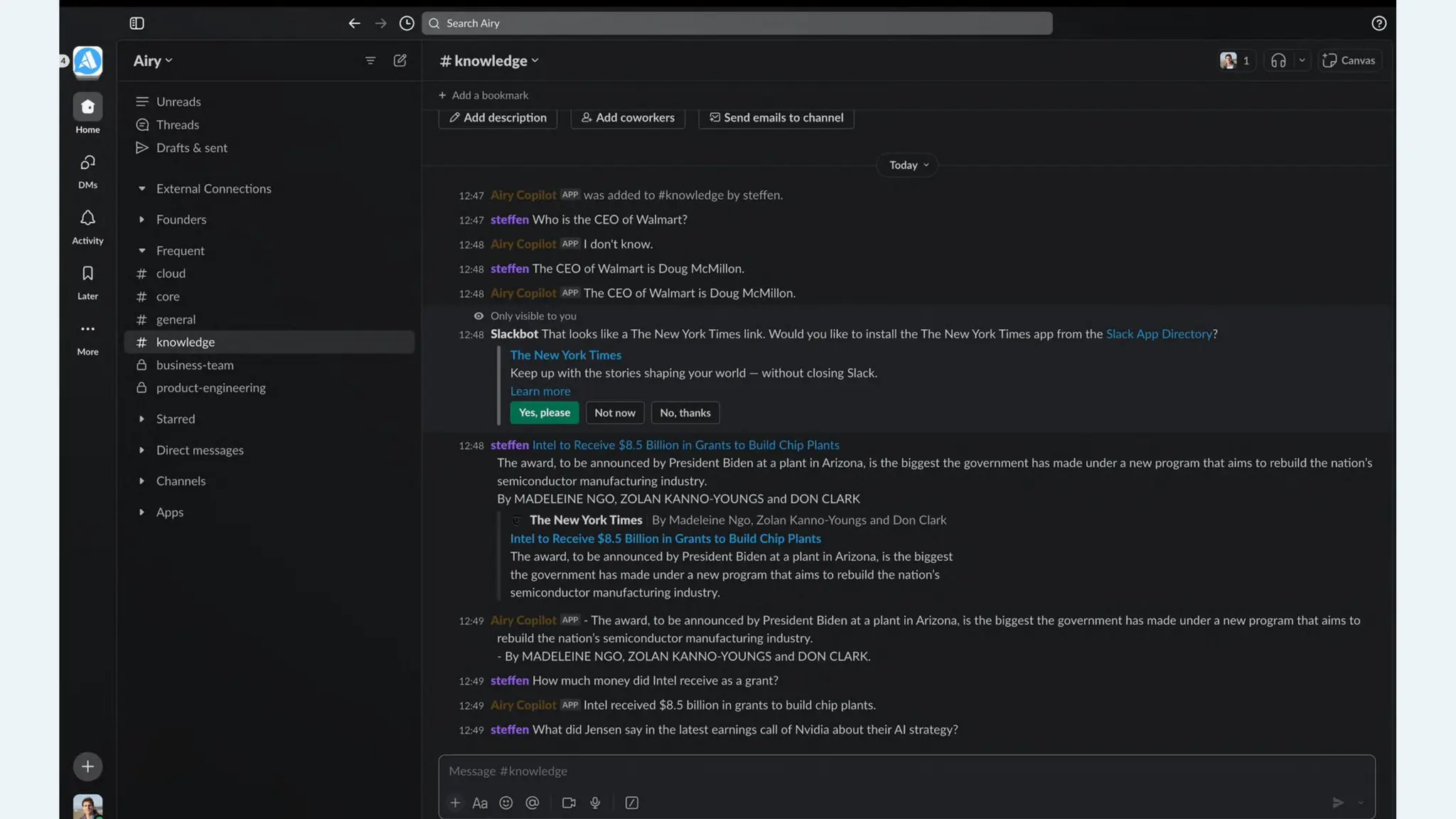
Task: Open the Today date dropdown
Action: coord(908,165)
